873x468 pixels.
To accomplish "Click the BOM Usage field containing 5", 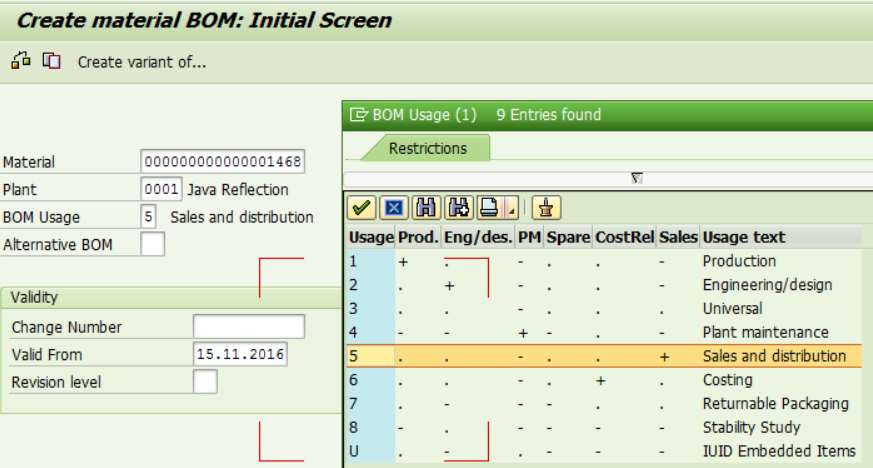I will pyautogui.click(x=148, y=216).
